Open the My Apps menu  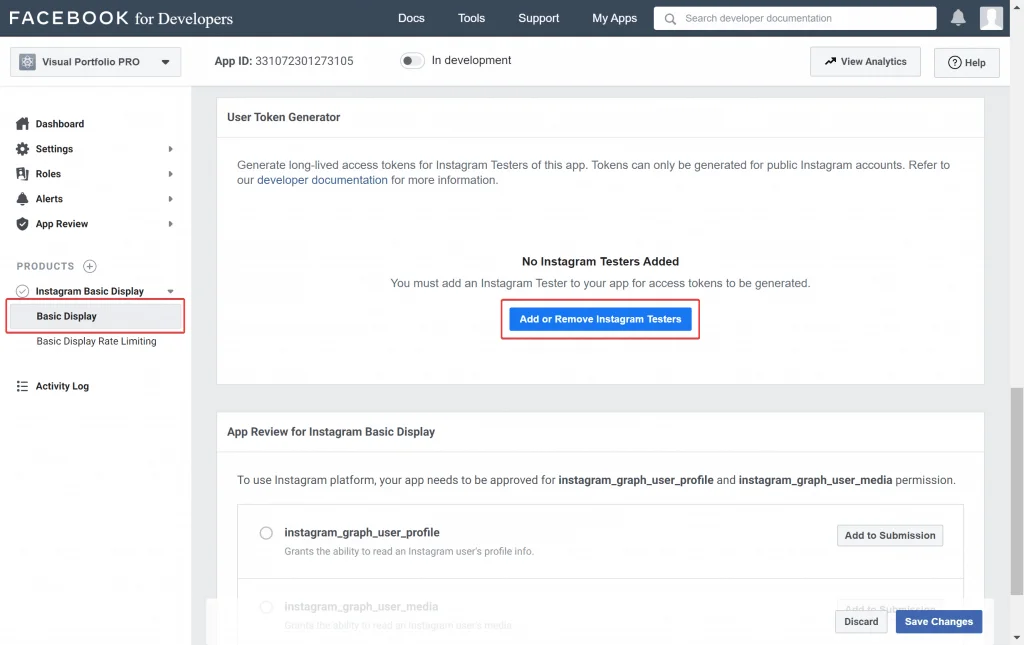tap(615, 18)
